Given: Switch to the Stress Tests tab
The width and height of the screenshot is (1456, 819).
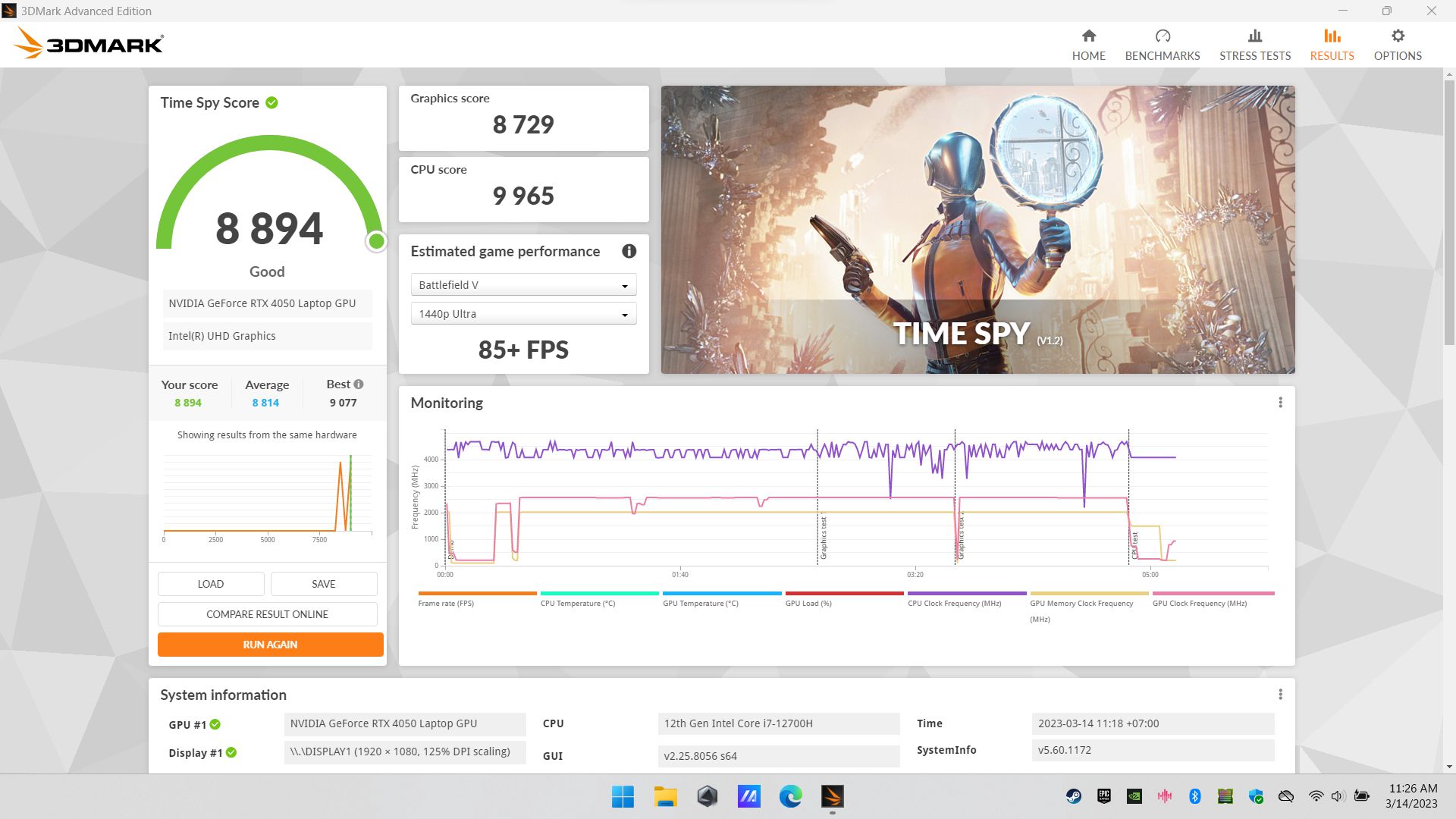Looking at the screenshot, I should pyautogui.click(x=1255, y=45).
